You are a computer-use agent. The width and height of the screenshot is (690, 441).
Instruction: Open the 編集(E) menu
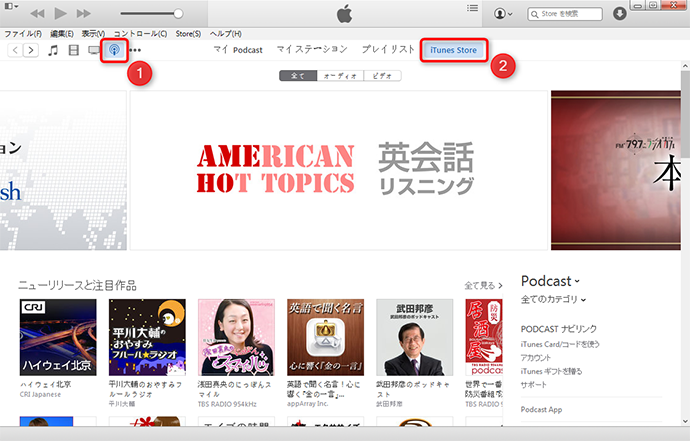(x=62, y=34)
